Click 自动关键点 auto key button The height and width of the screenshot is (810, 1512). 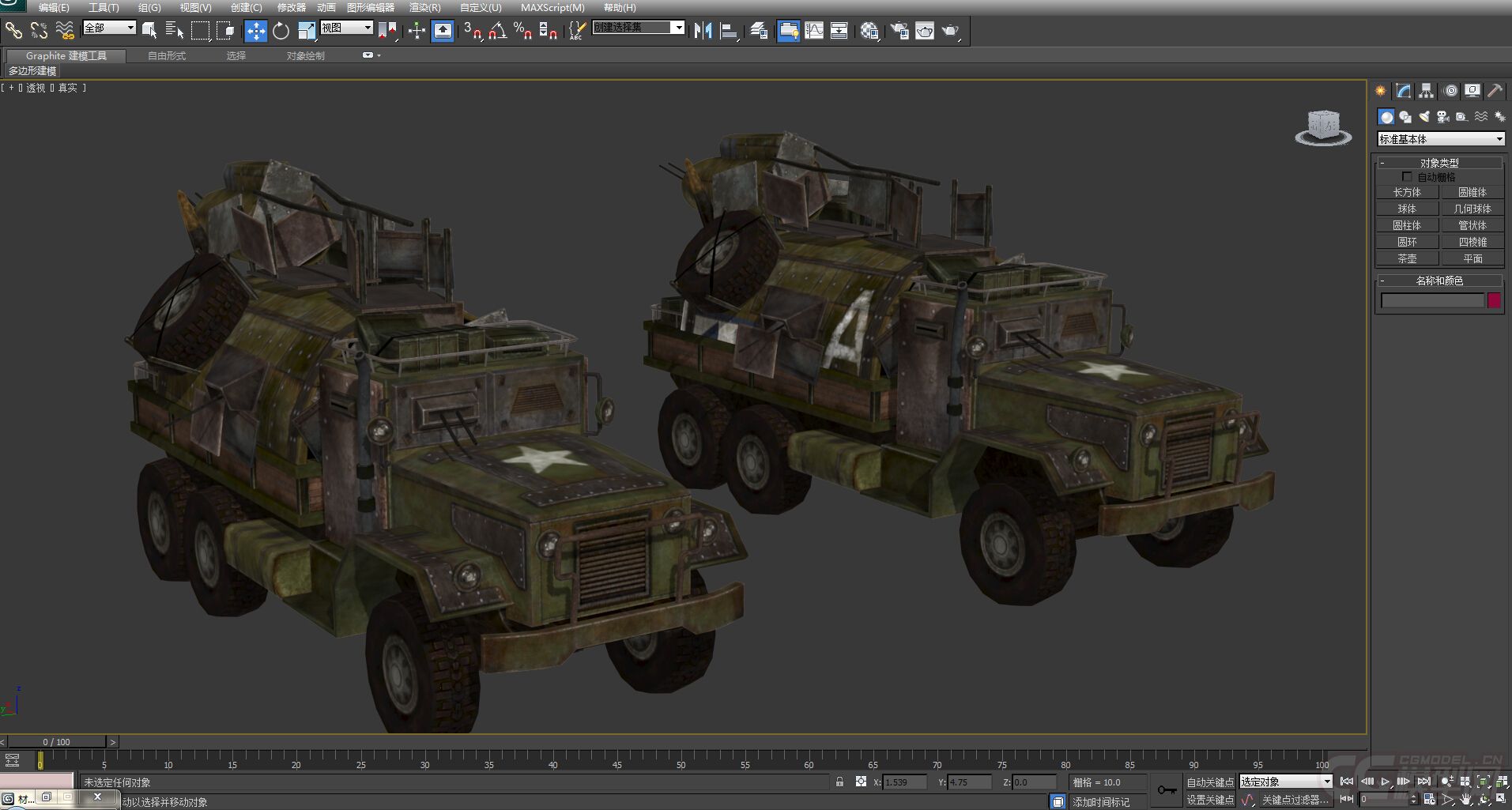(x=1210, y=782)
